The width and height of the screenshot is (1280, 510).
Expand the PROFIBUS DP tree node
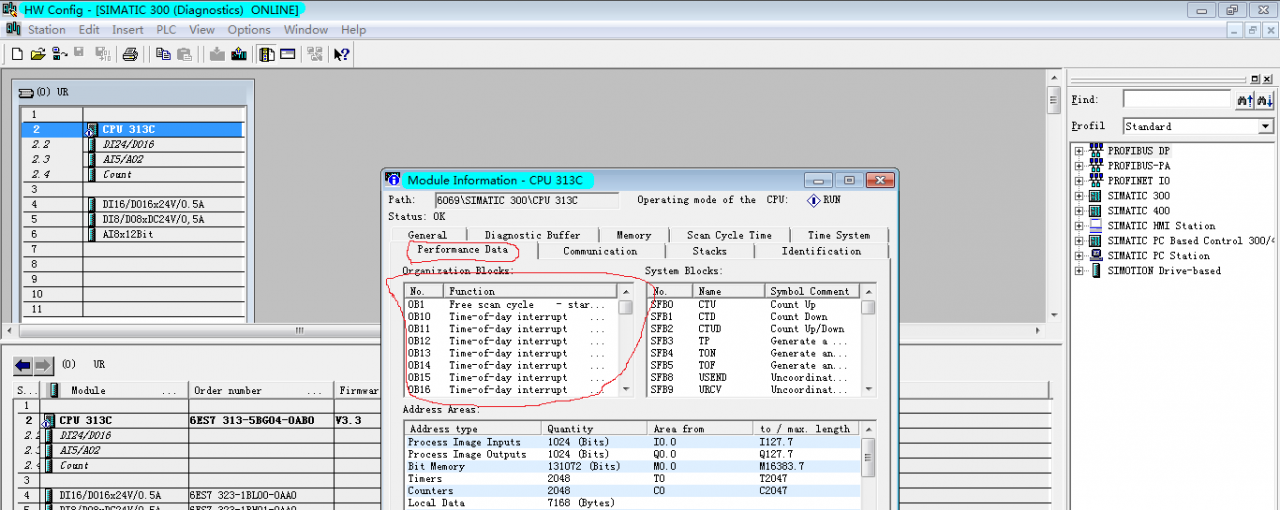pyautogui.click(x=1079, y=151)
